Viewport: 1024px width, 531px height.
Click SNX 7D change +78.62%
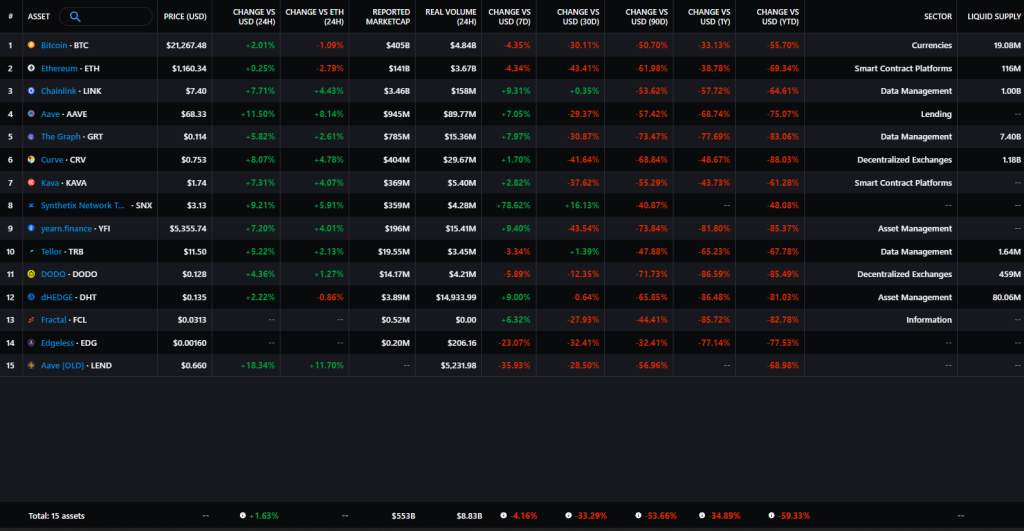click(513, 205)
